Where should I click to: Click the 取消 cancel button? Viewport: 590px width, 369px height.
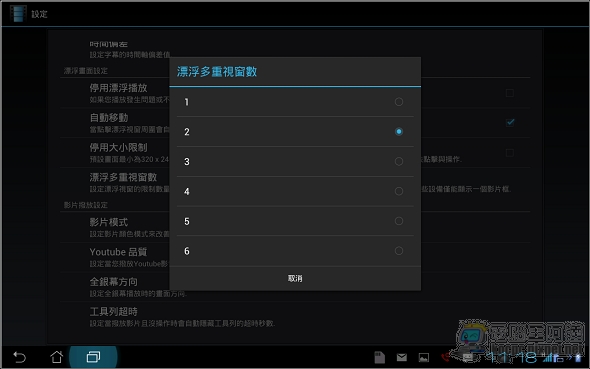coord(295,278)
